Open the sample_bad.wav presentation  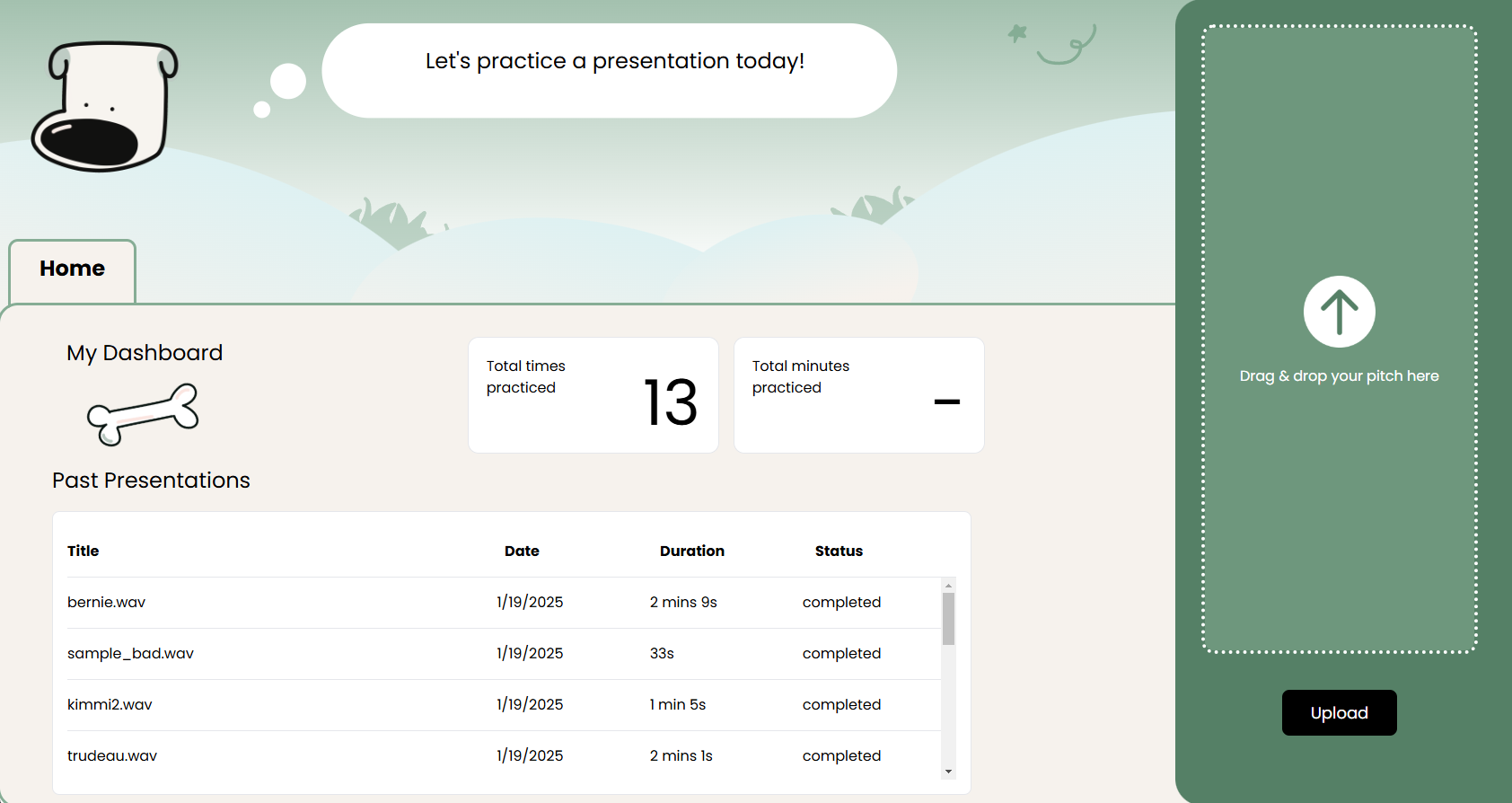pyautogui.click(x=130, y=653)
